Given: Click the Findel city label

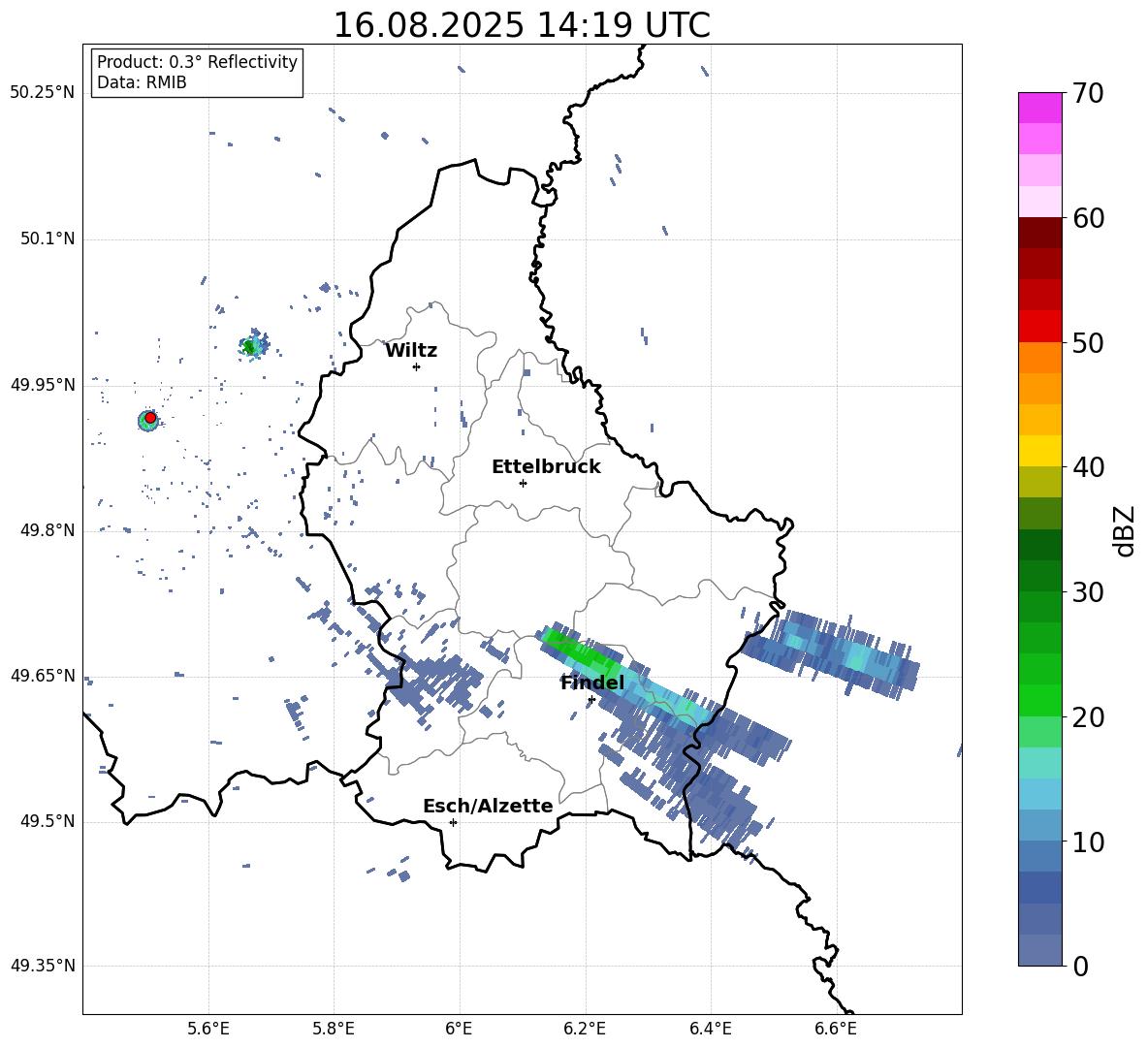Looking at the screenshot, I should click(x=592, y=683).
